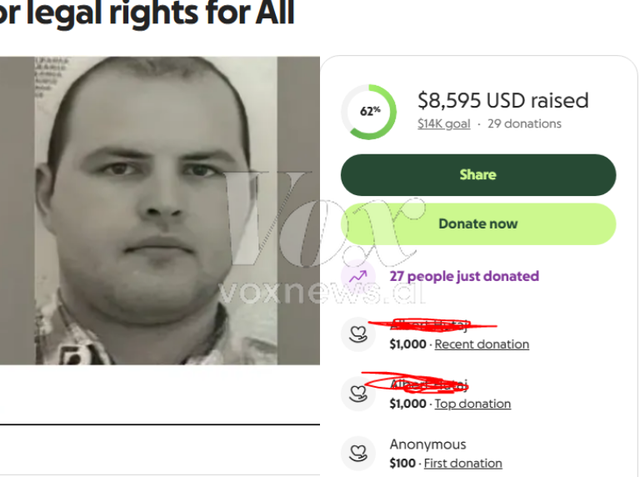Click heart-hand icon beside Recent donation
640x477 pixels.
coord(358,334)
